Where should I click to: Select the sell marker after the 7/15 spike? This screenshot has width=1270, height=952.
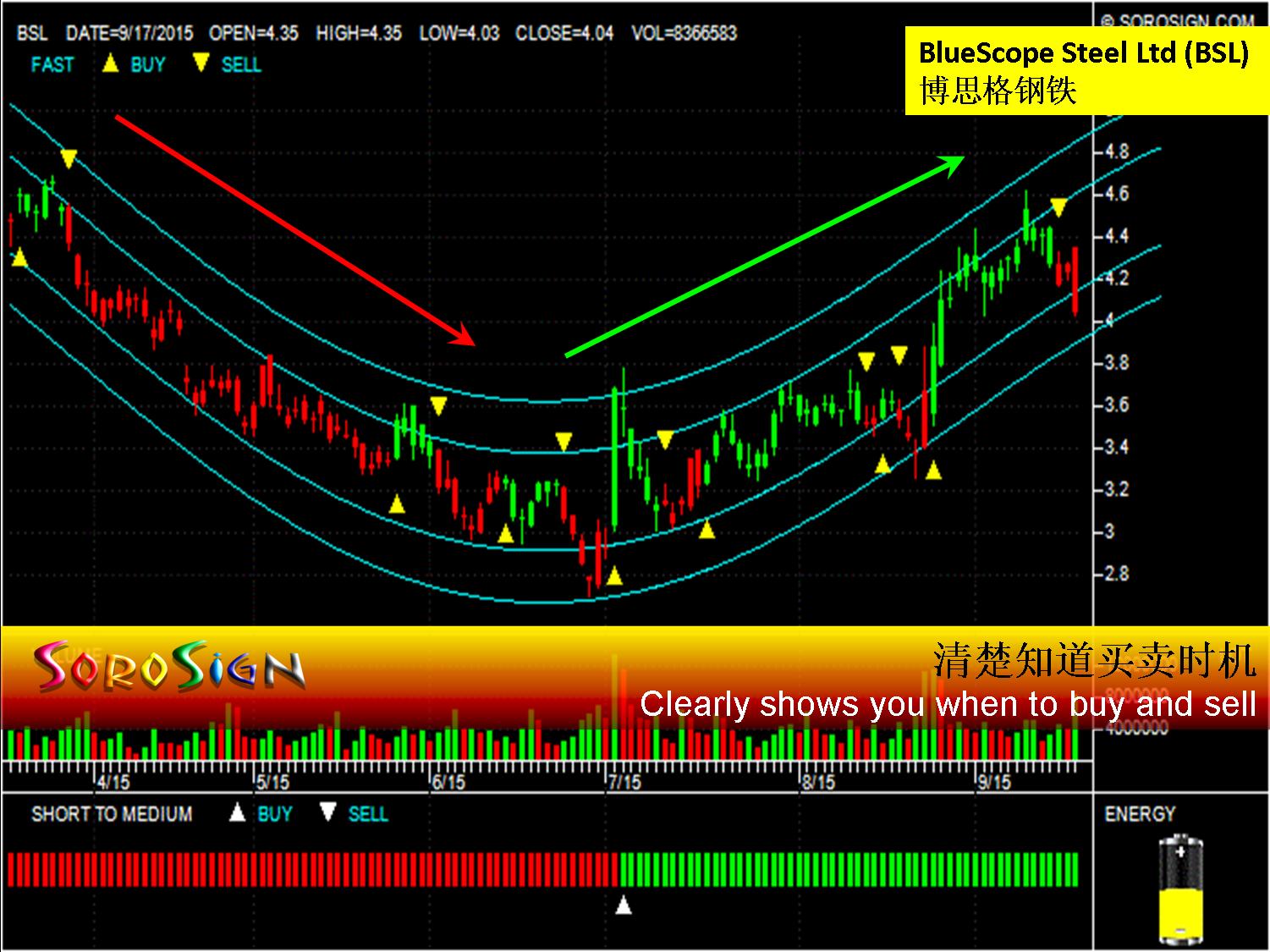pyautogui.click(x=665, y=439)
